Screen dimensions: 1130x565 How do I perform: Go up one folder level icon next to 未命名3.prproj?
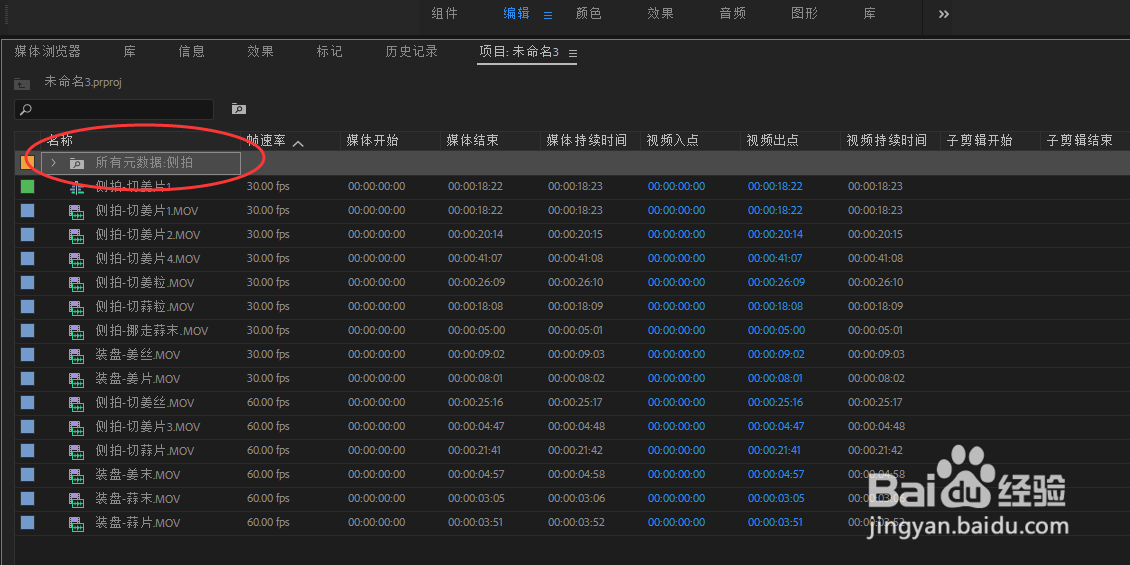(x=22, y=84)
